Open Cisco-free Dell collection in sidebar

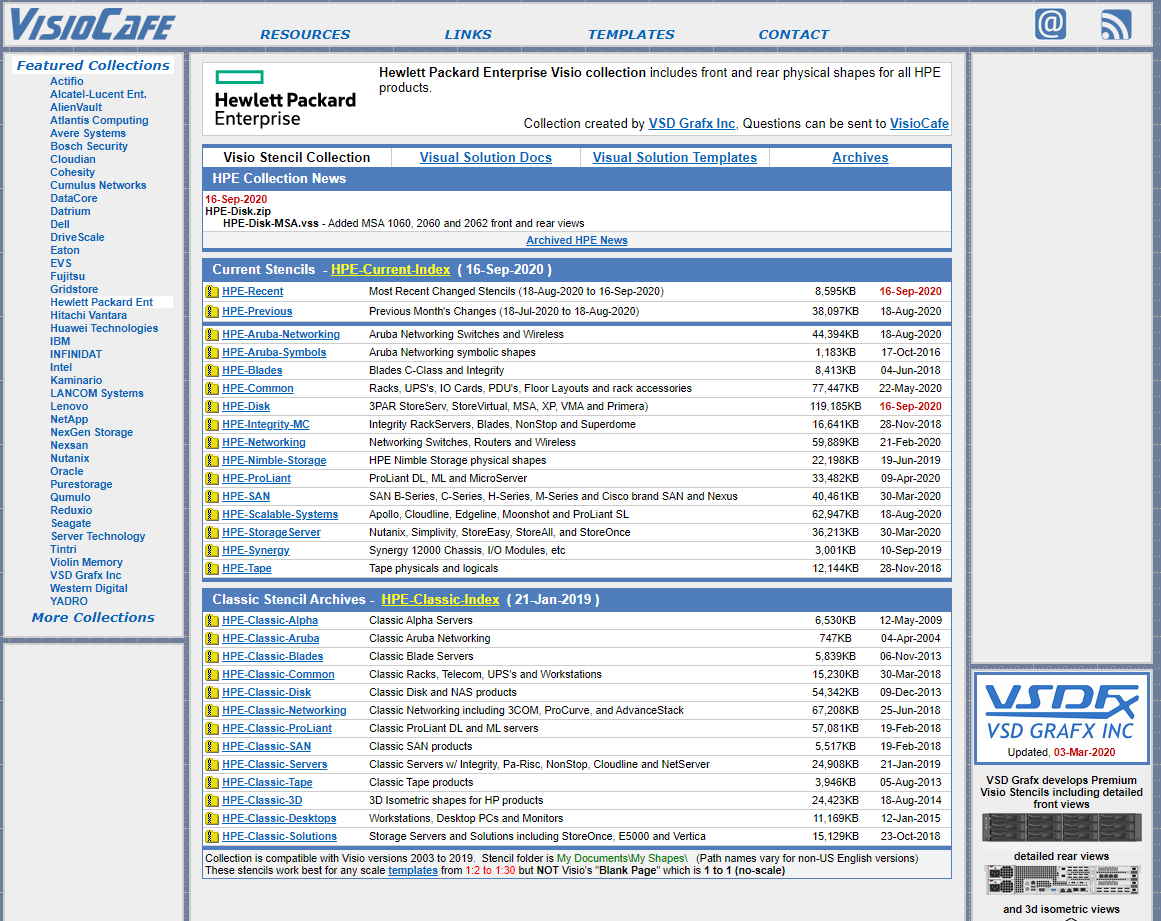coord(60,224)
